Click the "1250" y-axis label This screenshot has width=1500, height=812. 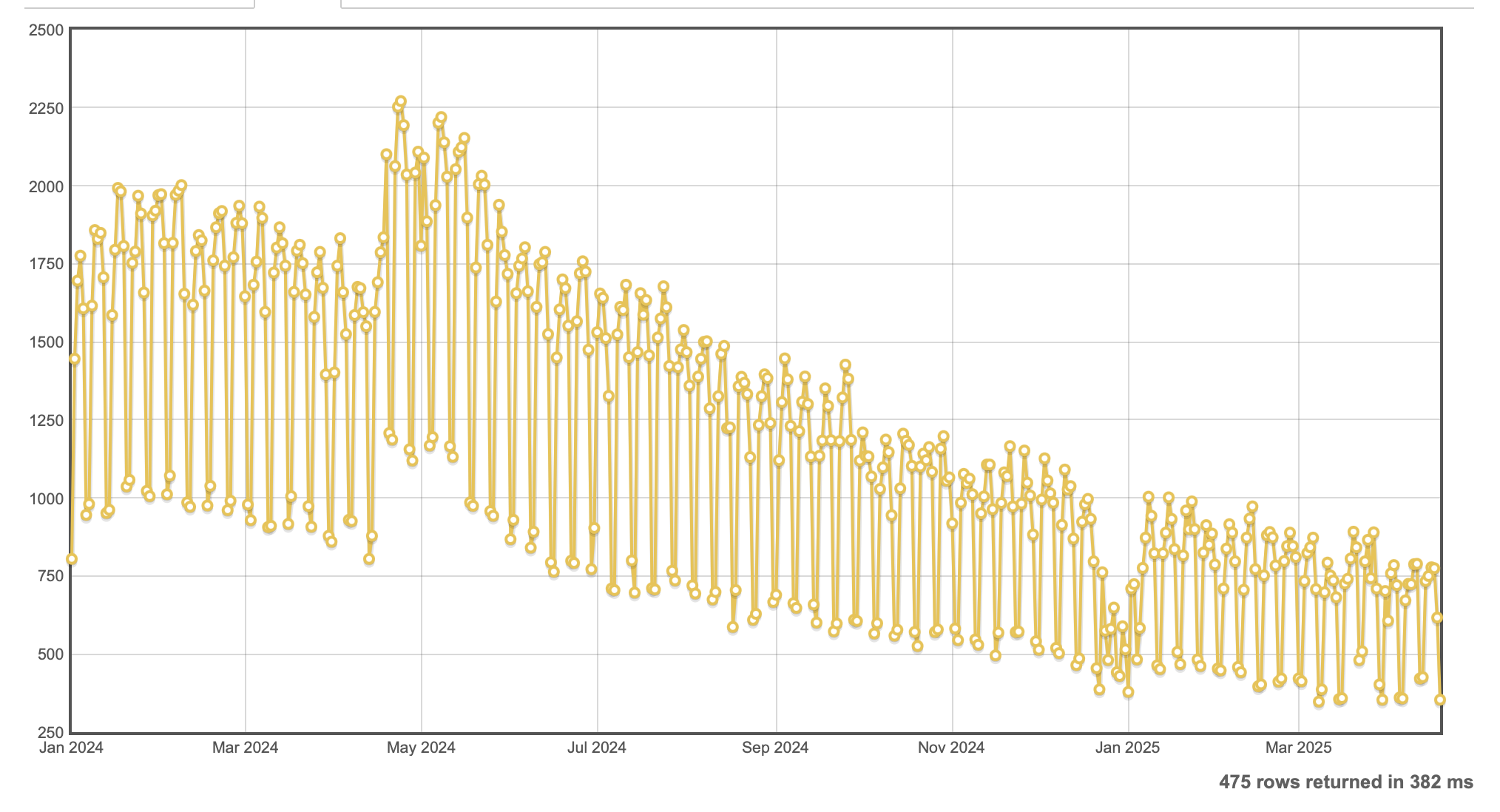[46, 421]
